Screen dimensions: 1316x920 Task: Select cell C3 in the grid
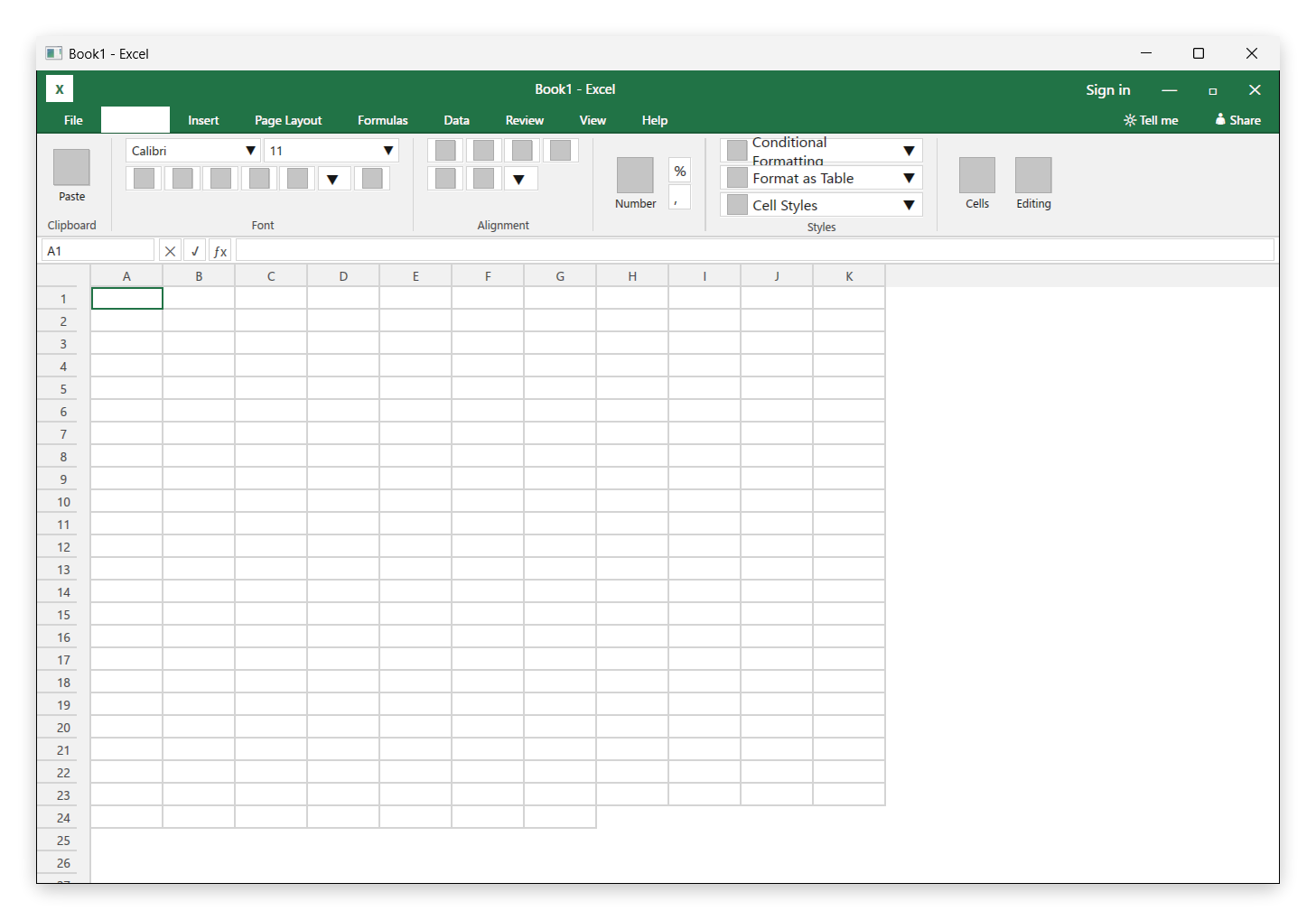(271, 343)
